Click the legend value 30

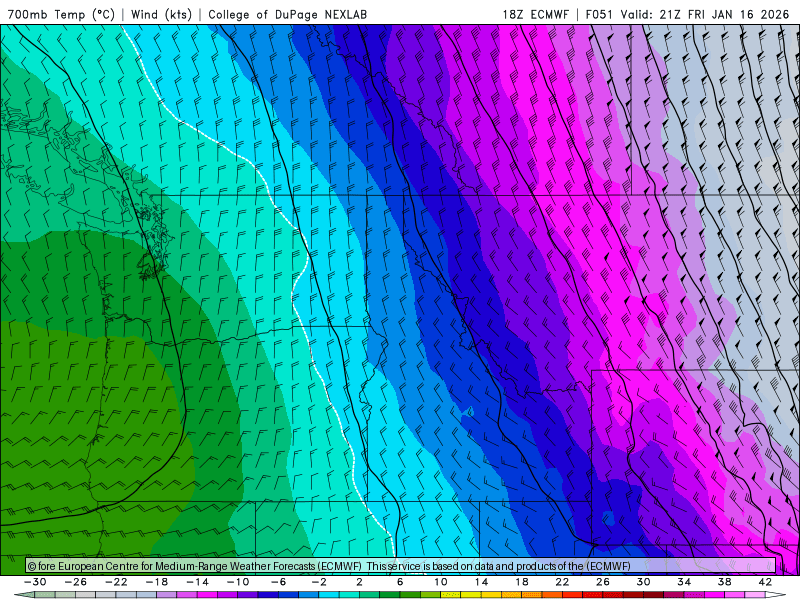643,582
